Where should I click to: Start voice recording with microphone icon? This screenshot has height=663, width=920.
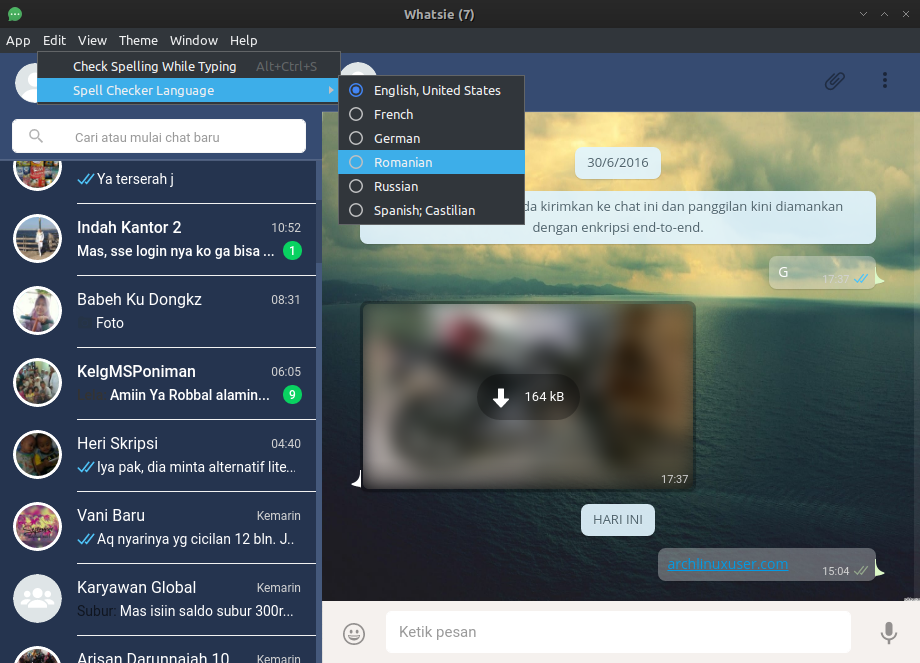click(888, 632)
